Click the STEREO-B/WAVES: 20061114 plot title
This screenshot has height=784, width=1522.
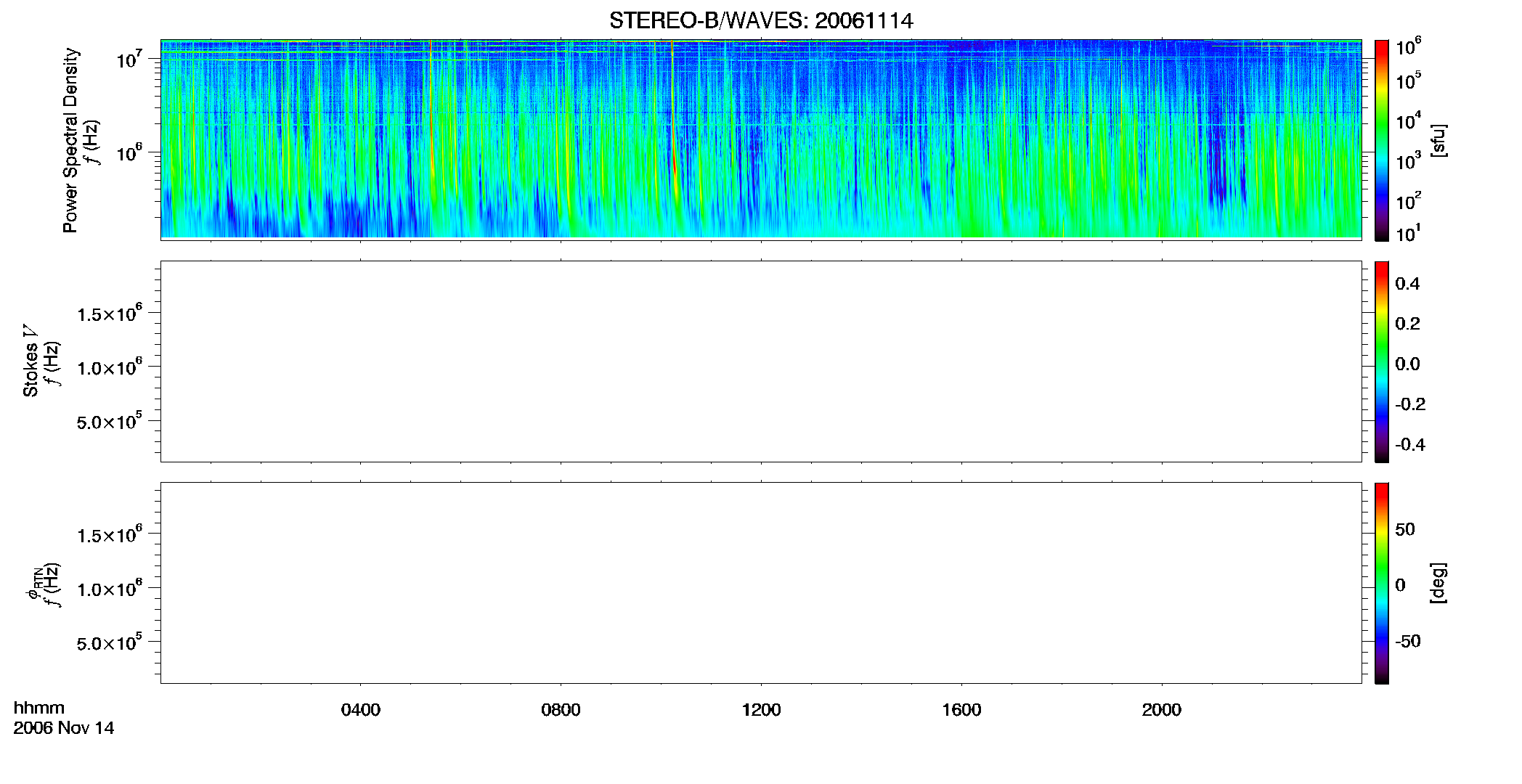click(x=761, y=20)
